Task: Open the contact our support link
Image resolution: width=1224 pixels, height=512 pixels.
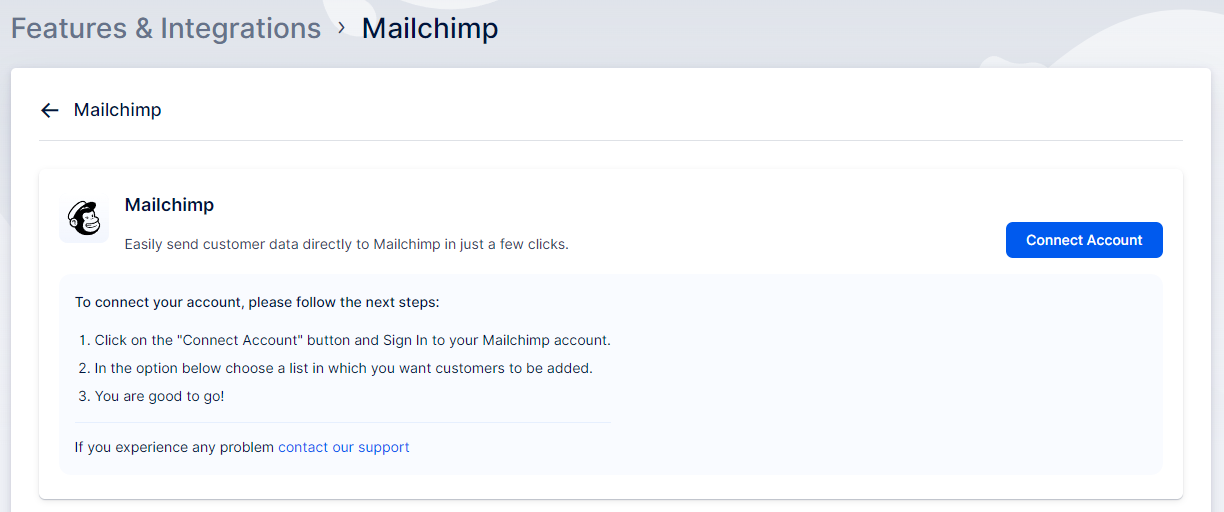Action: pos(343,447)
